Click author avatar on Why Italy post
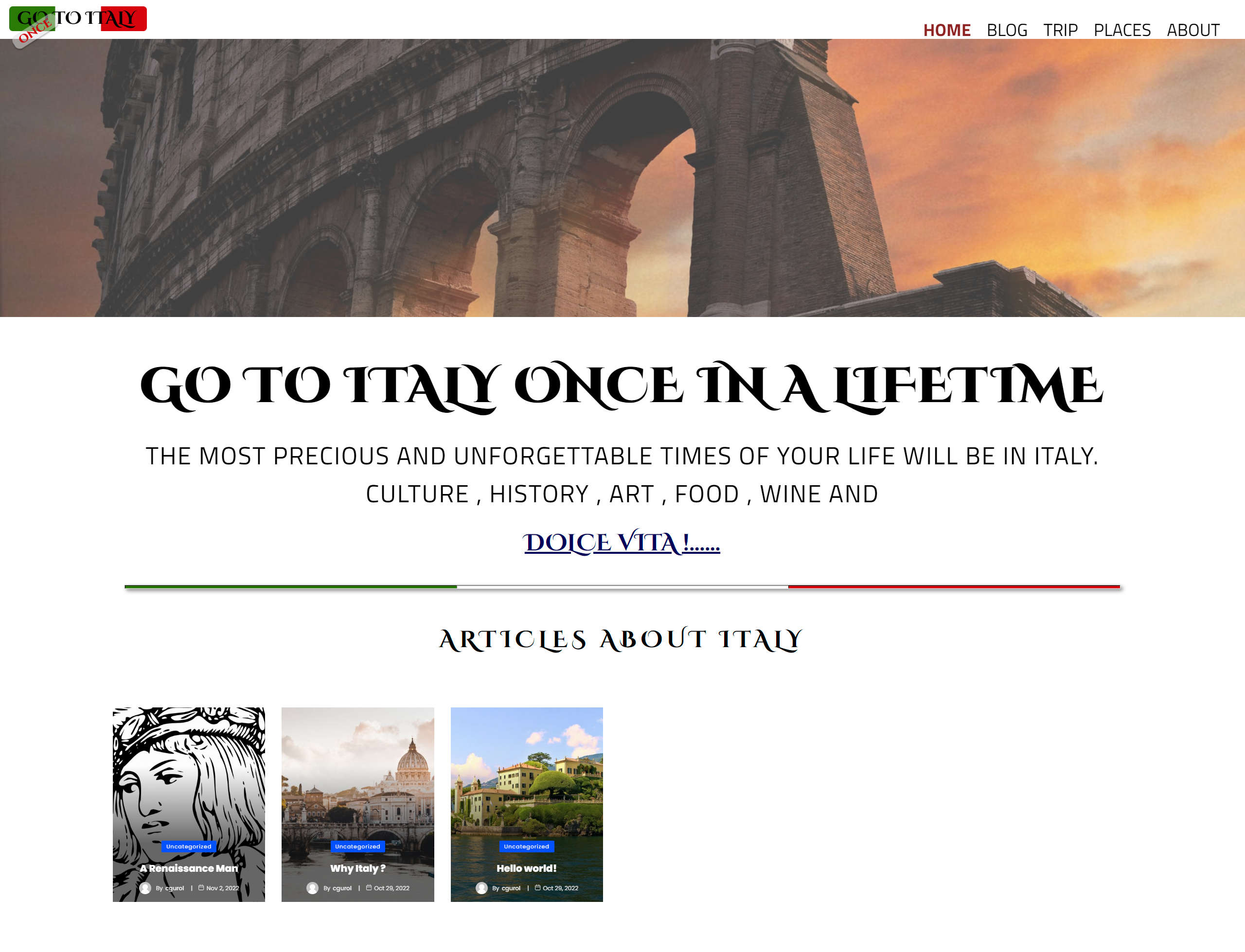The width and height of the screenshot is (1245, 952). 312,888
